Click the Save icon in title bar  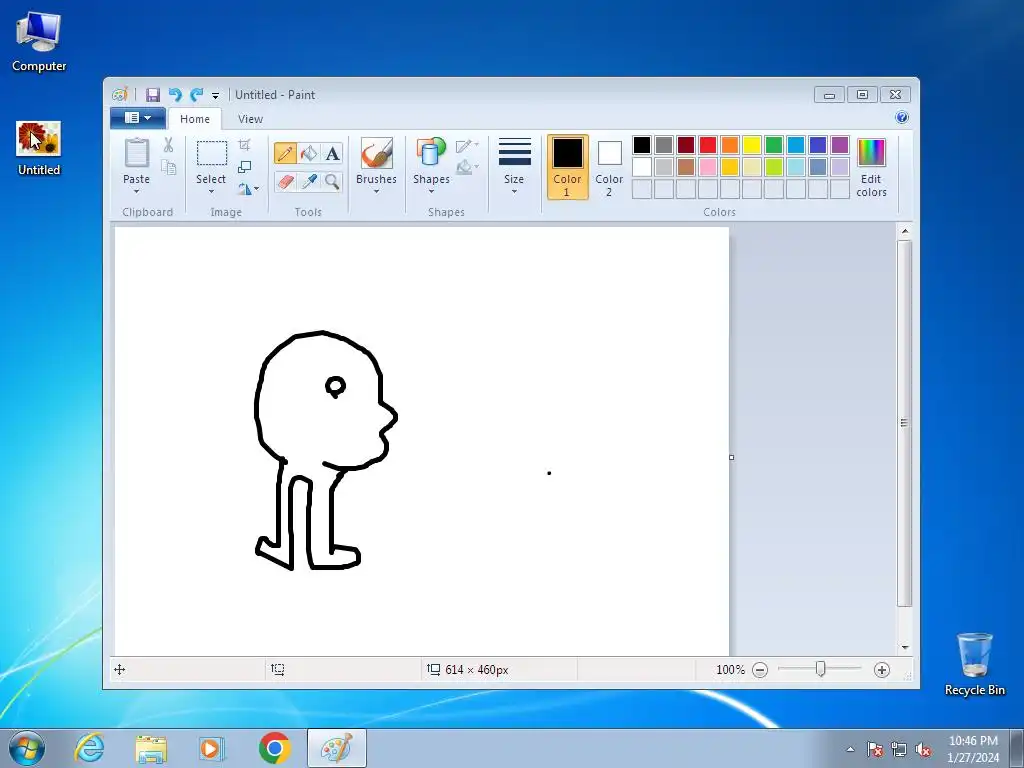pyautogui.click(x=153, y=95)
